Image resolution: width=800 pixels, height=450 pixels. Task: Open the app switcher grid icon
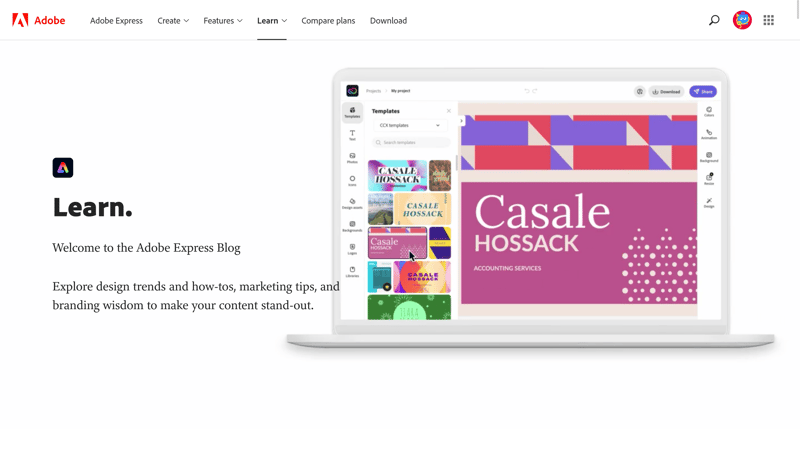click(769, 20)
